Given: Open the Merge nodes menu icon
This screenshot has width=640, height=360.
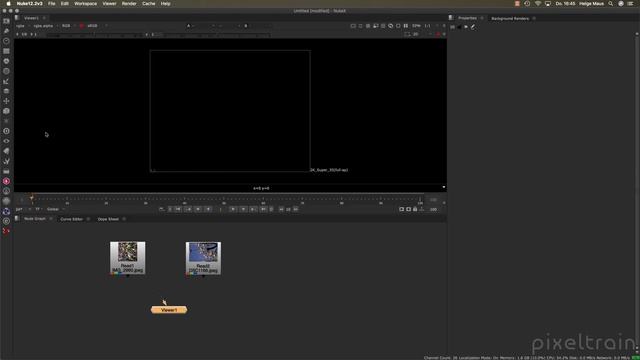Looking at the screenshot, I should click(6, 91).
